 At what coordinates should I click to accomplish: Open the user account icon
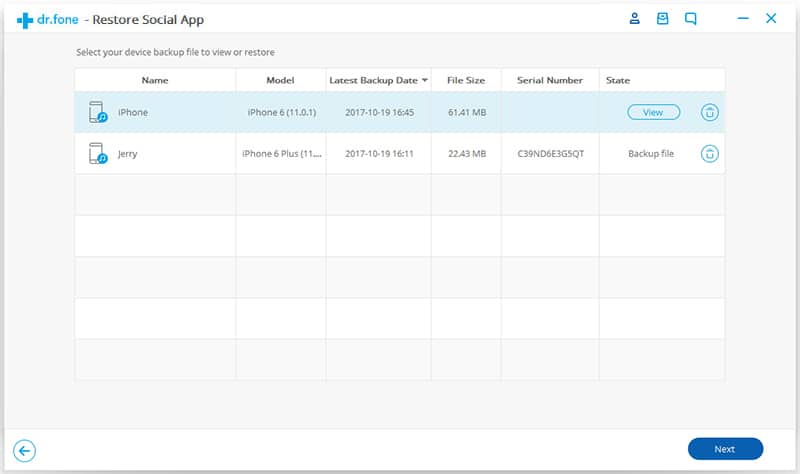[634, 19]
